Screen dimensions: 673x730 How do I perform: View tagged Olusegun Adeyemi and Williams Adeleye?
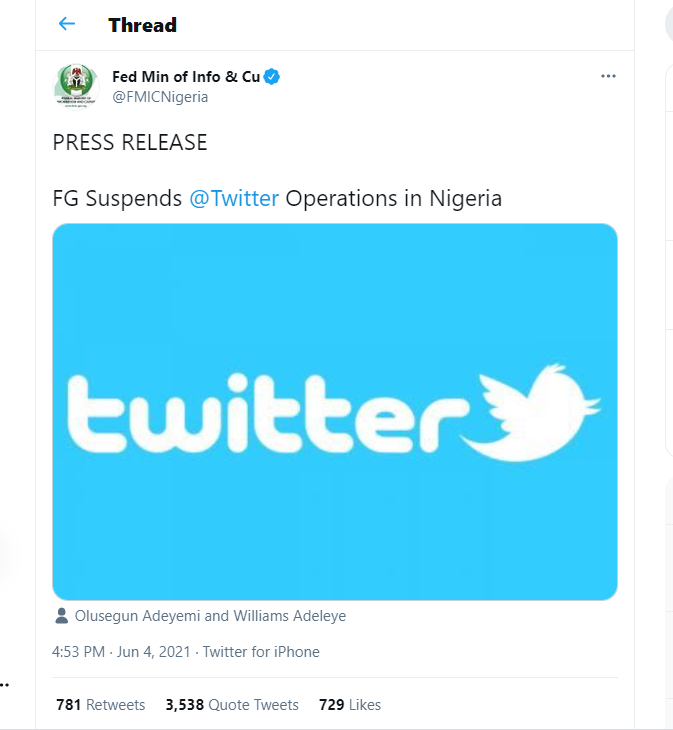click(211, 616)
